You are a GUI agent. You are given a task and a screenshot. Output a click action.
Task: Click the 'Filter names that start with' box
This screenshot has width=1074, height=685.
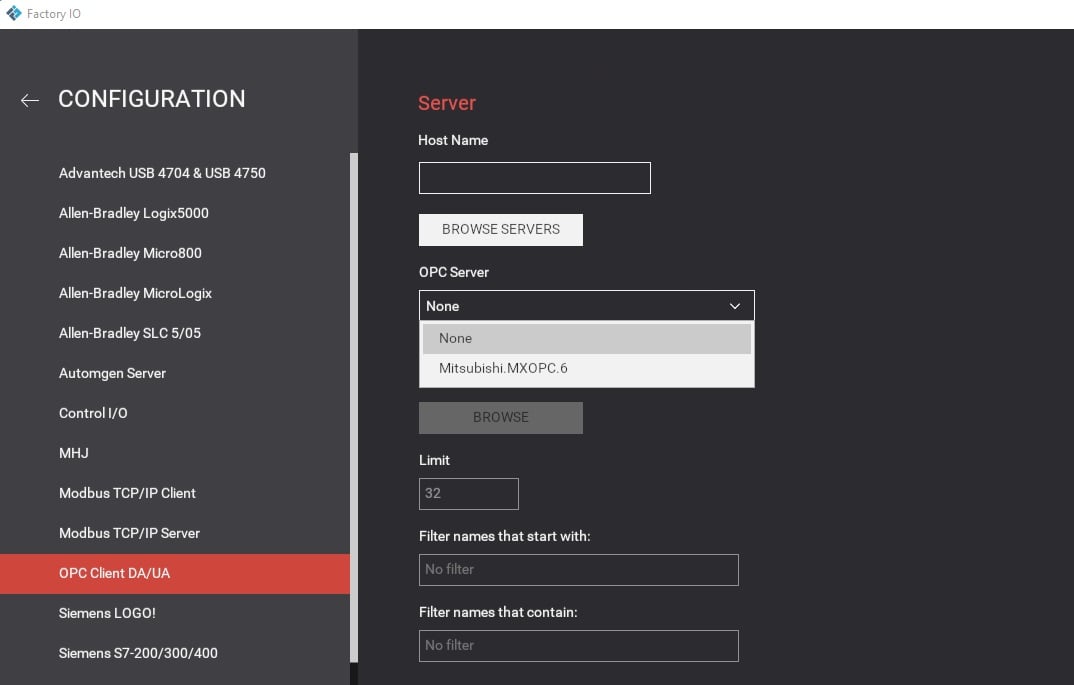(x=578, y=569)
